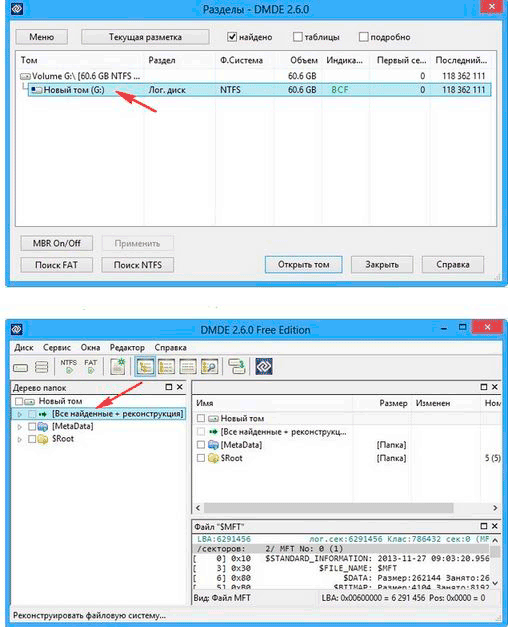The width and height of the screenshot is (508, 627).
Task: Click the recover files toolbar icon
Action: 237,366
